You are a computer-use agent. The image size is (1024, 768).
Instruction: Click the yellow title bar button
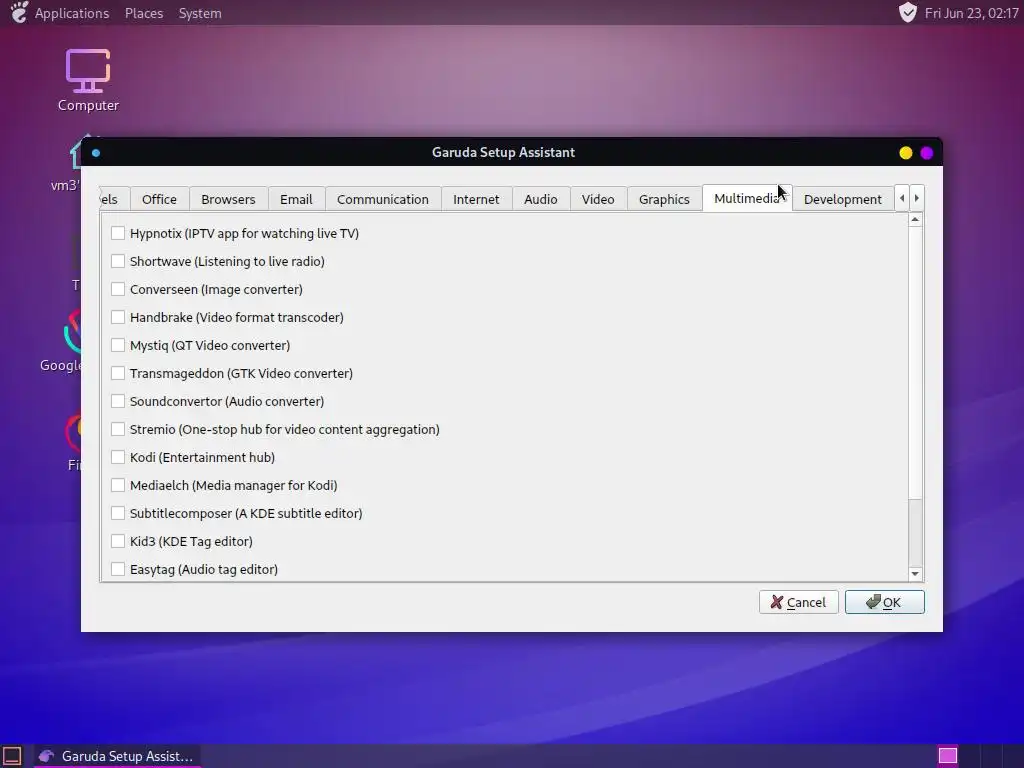[x=906, y=153]
